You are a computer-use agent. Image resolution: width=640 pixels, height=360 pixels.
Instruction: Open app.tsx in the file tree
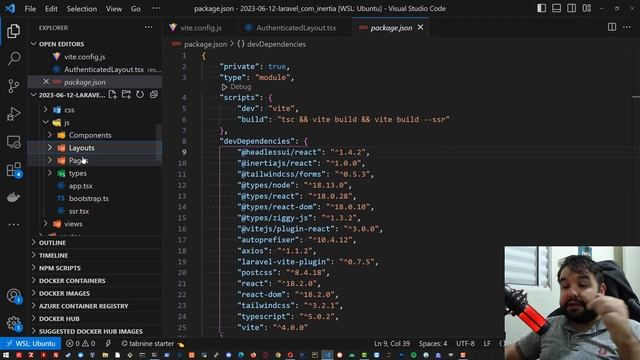coord(95,186)
